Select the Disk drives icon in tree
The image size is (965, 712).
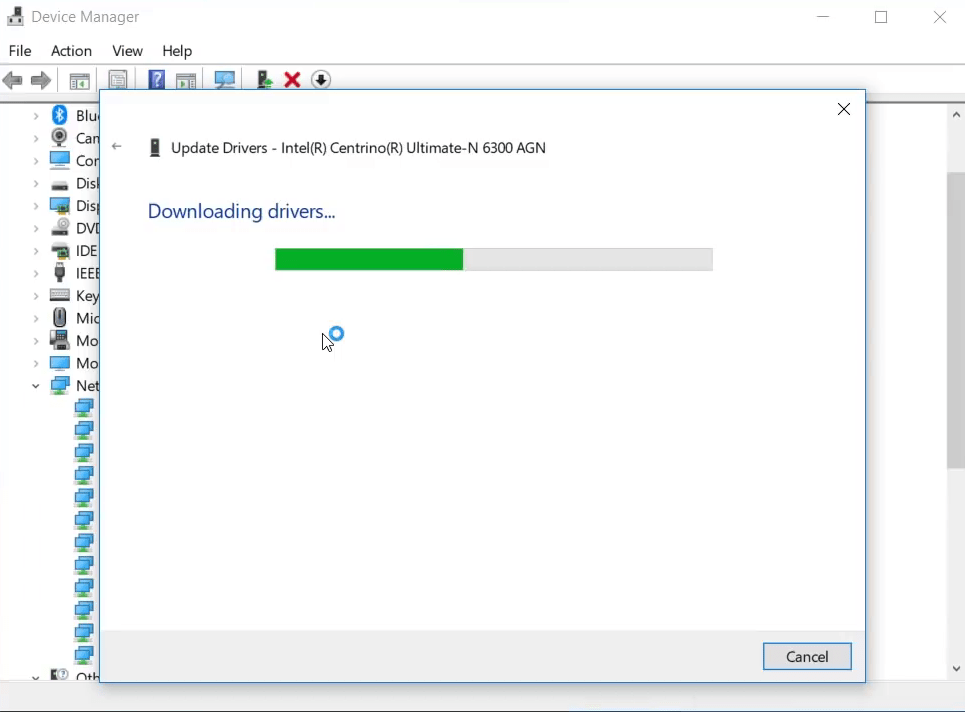[x=60, y=184]
